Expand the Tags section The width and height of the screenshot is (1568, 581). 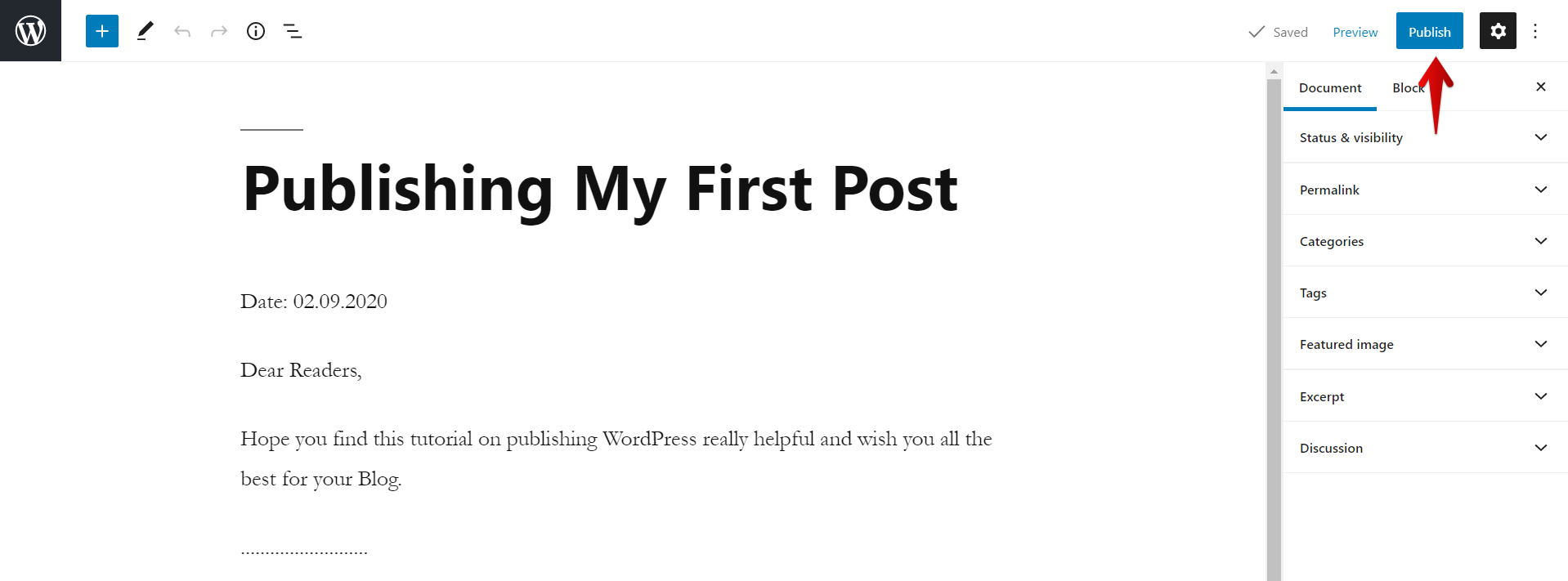(1425, 293)
